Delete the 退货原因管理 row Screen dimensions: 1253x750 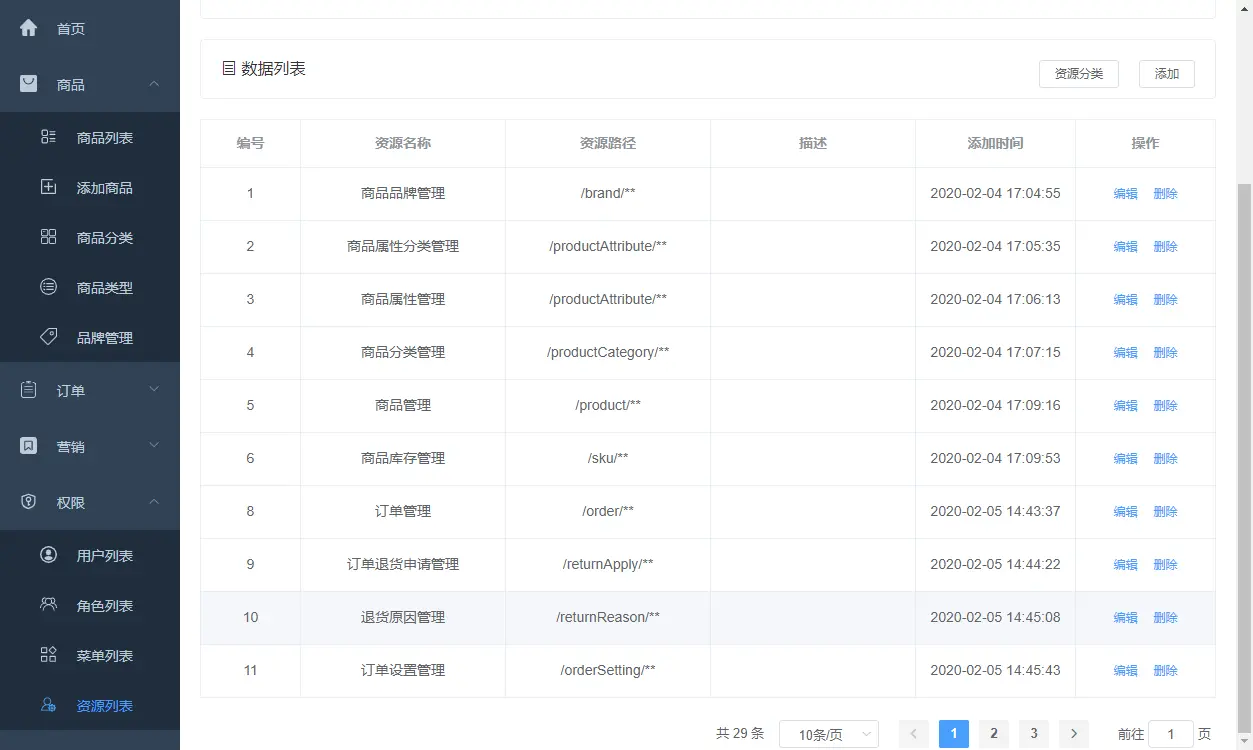pyautogui.click(x=1166, y=618)
